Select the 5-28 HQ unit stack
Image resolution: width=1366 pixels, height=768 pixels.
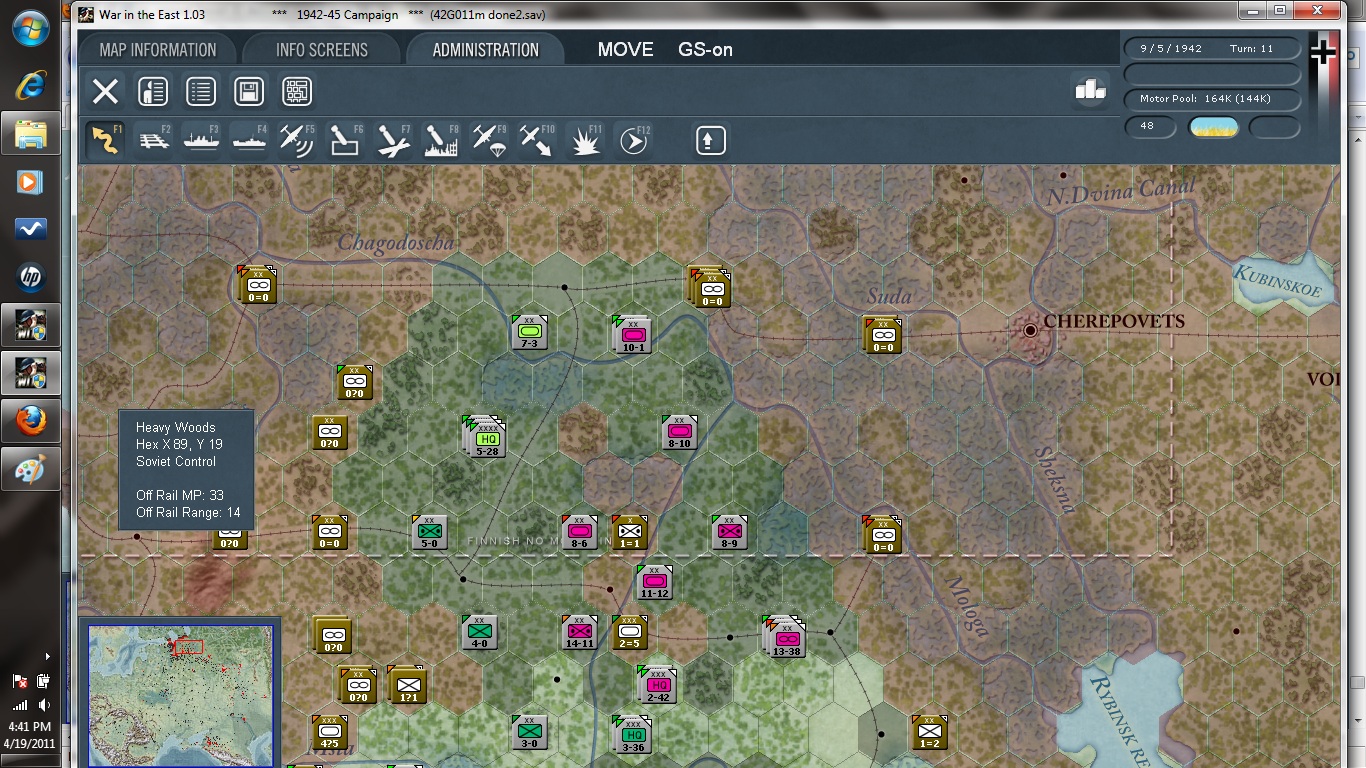[x=486, y=438]
